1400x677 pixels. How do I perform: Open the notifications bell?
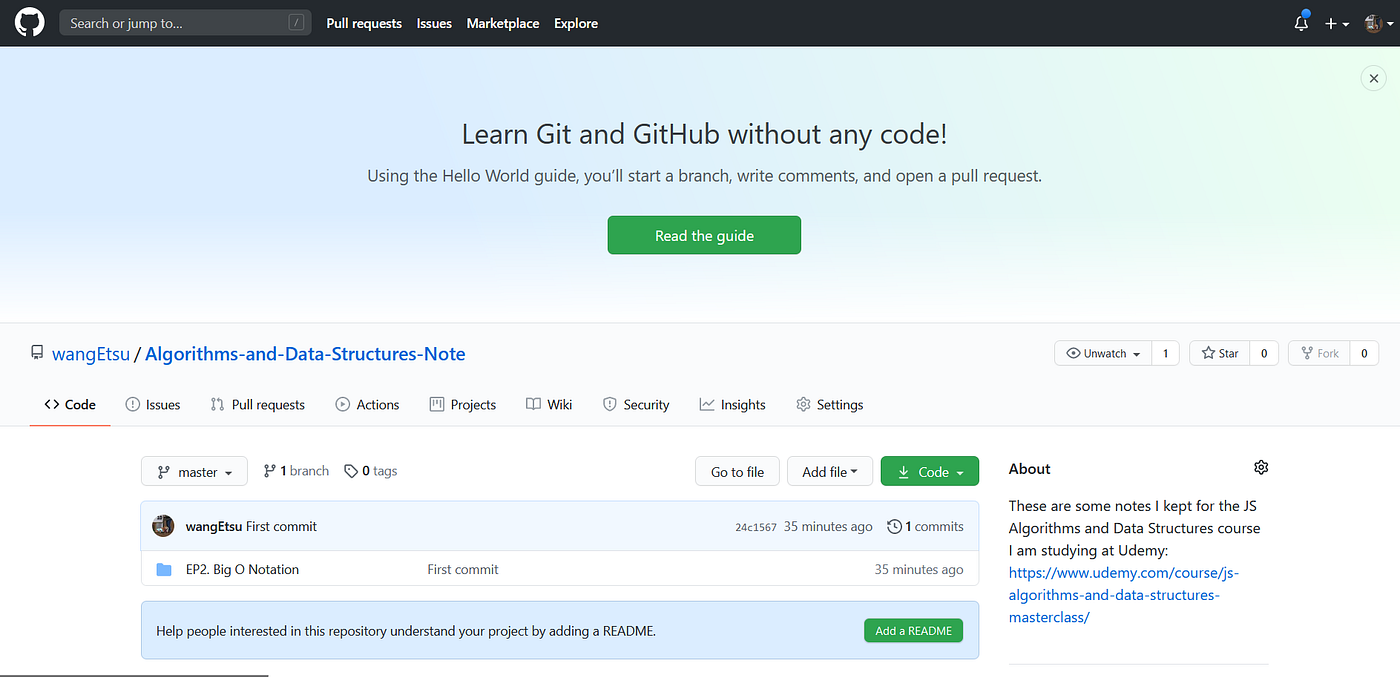click(1301, 23)
